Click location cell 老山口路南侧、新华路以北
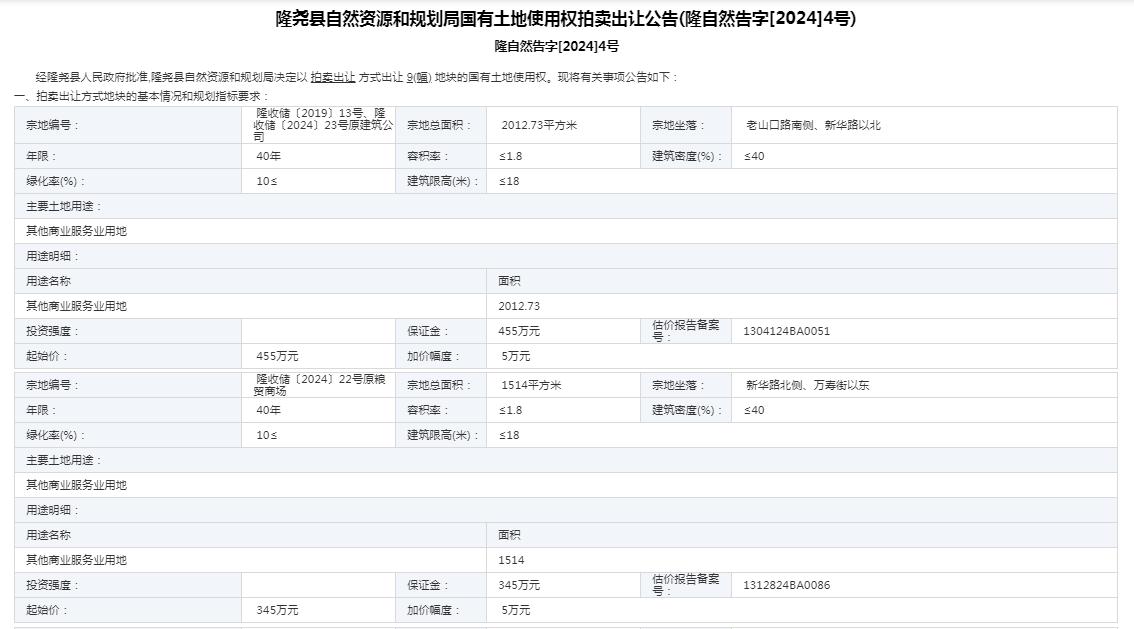1134x629 pixels. [x=813, y=126]
